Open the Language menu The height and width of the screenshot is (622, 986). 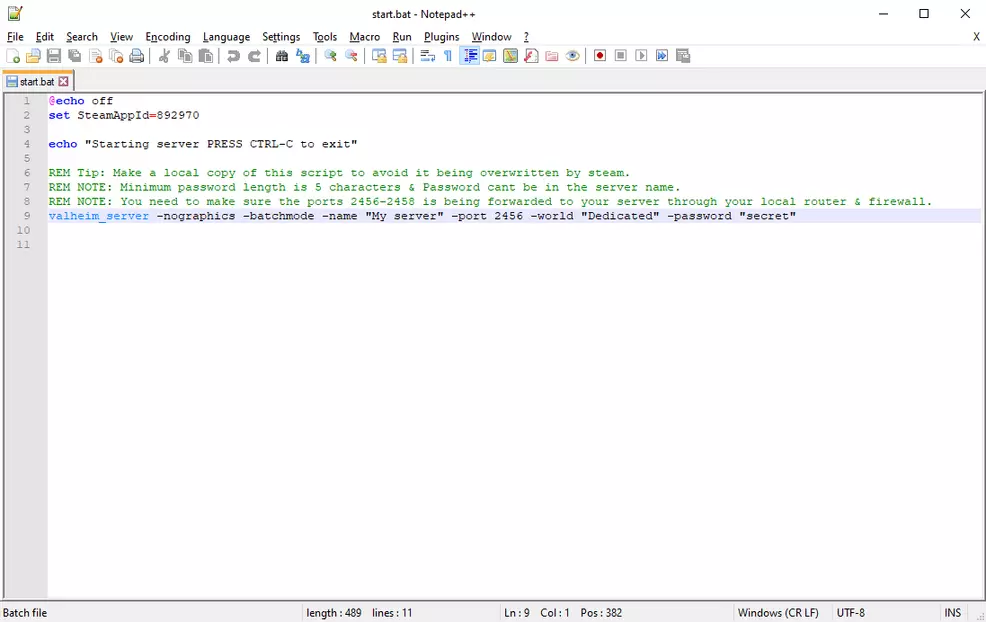226,36
